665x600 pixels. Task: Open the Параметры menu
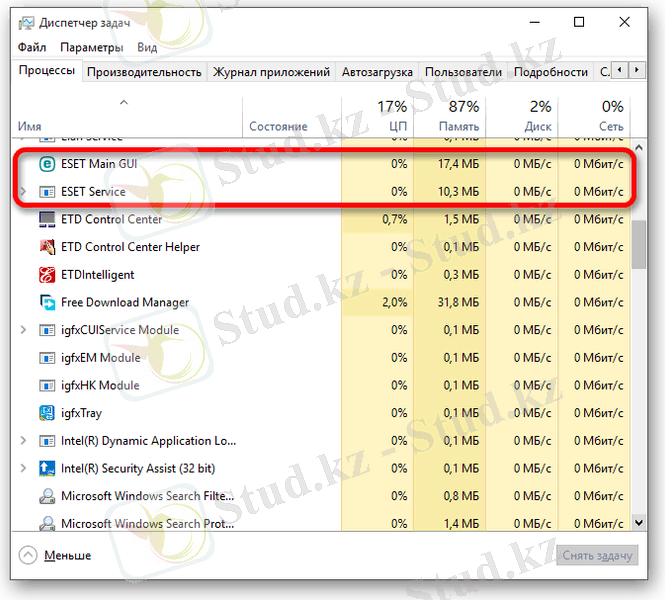[x=92, y=47]
